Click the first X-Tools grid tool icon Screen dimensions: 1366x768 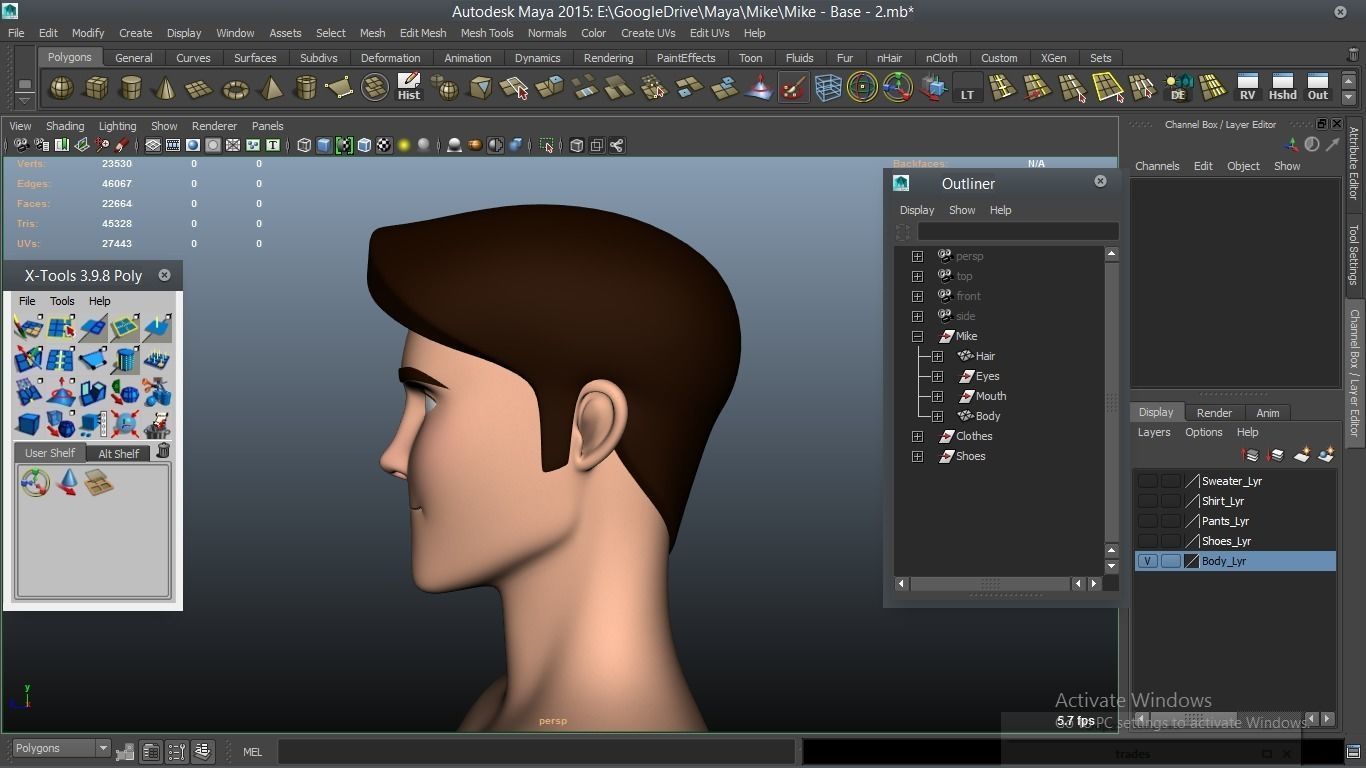pos(28,327)
